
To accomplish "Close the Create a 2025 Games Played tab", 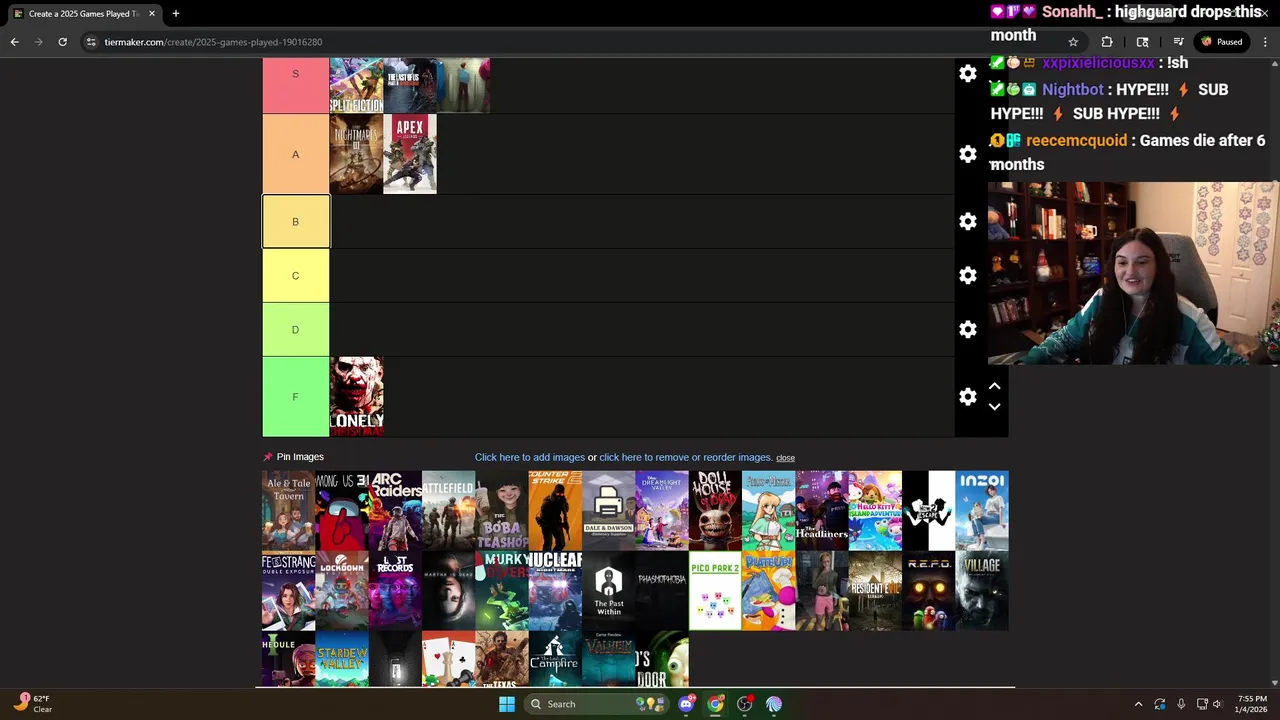I will coord(152,13).
